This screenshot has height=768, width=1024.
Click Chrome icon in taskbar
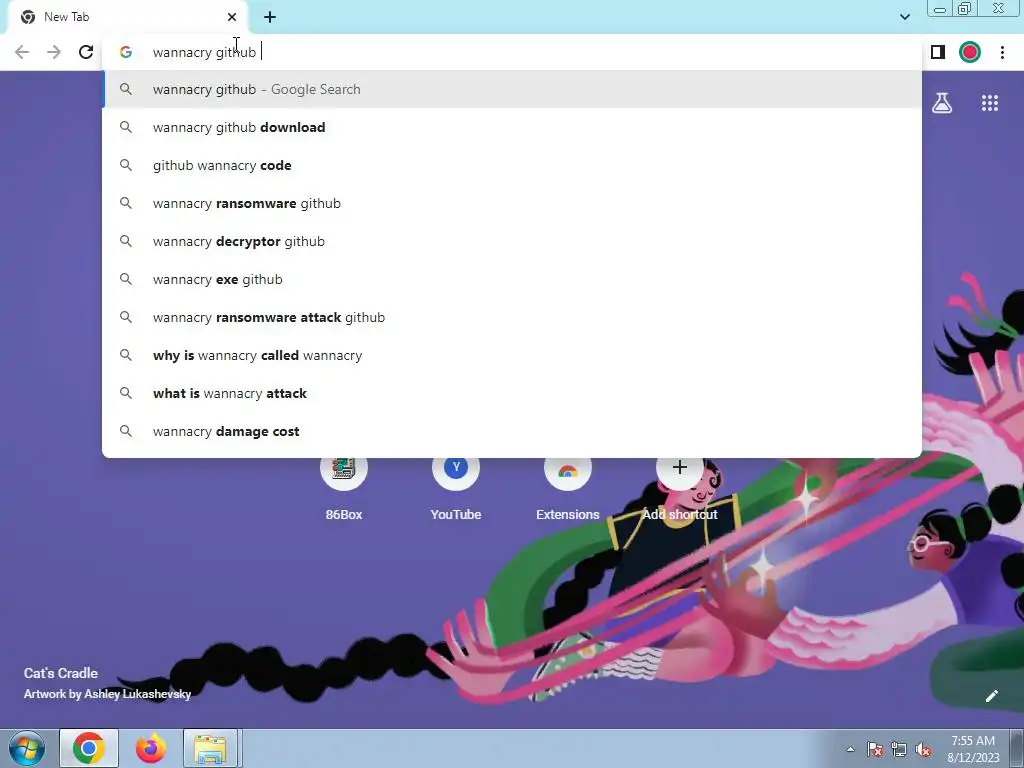(89, 748)
